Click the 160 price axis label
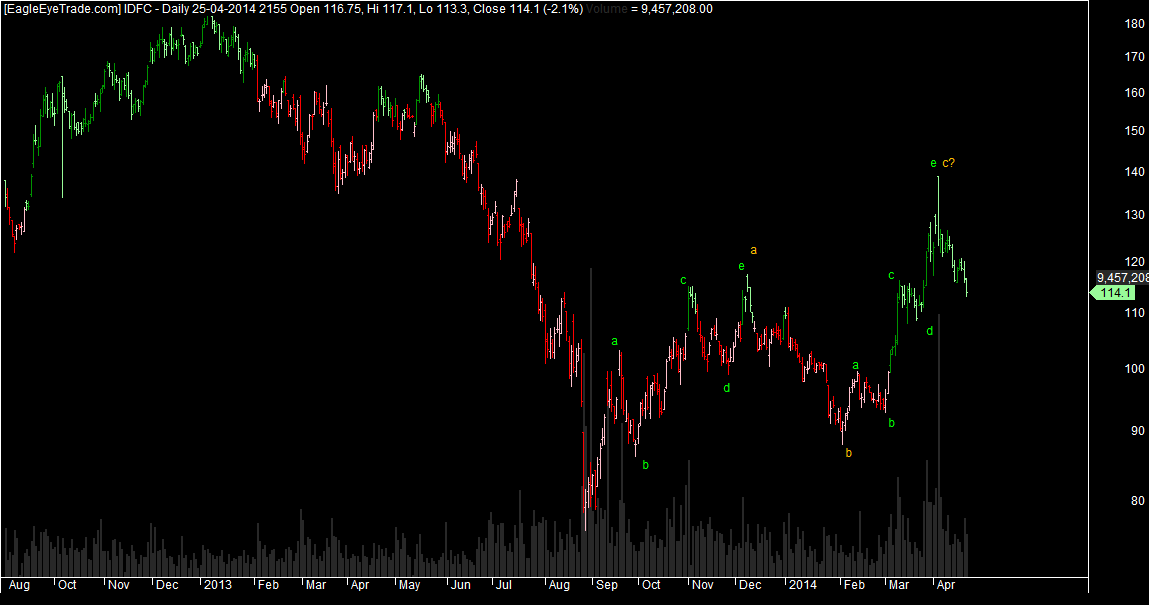This screenshot has width=1149, height=605. [x=1134, y=93]
